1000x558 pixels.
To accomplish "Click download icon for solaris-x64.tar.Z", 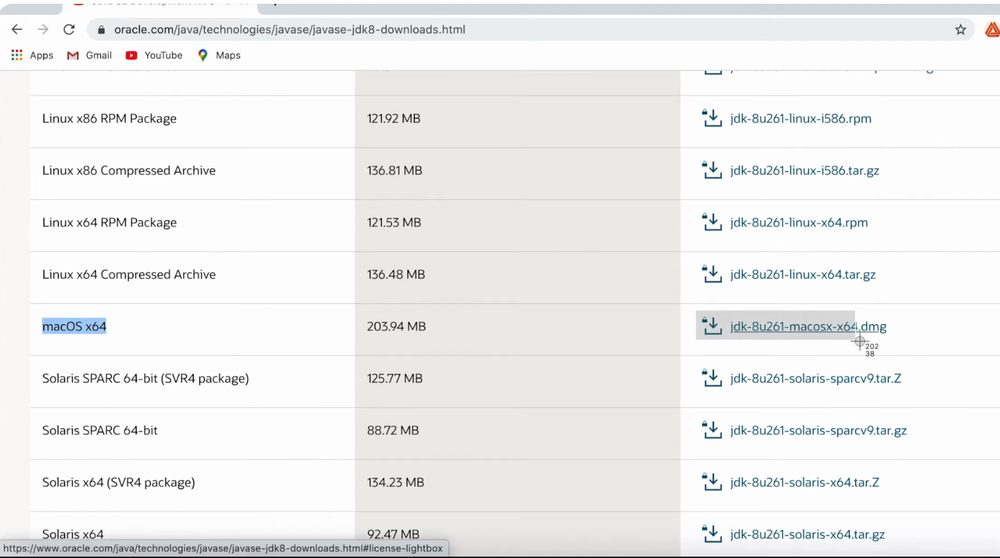I will click(x=712, y=482).
